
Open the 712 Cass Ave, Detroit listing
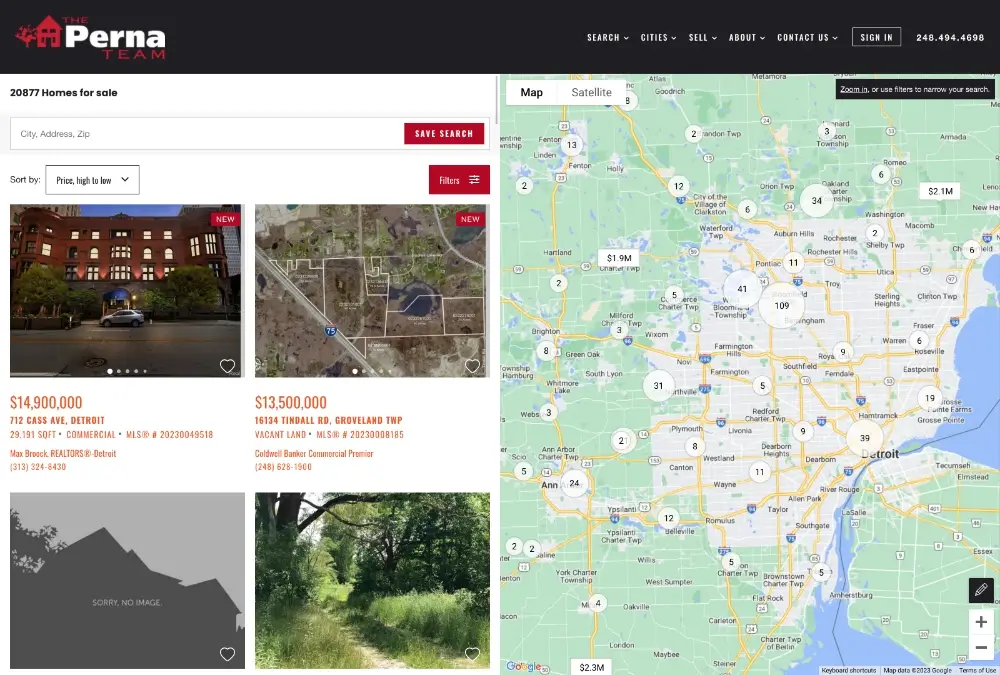pos(57,420)
